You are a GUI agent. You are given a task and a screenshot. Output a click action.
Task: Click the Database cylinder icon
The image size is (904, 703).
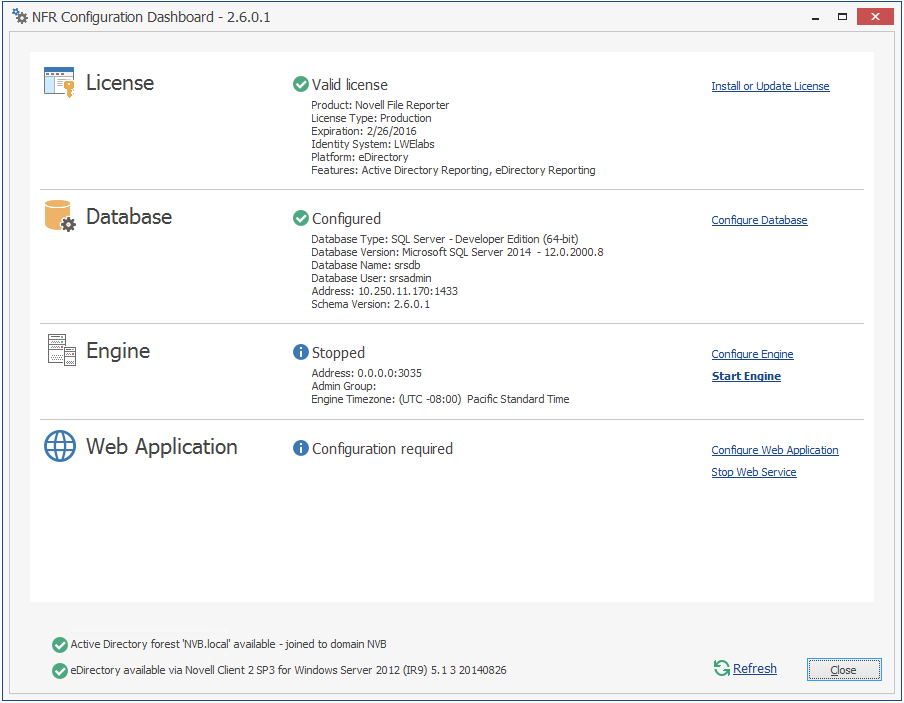coord(60,216)
